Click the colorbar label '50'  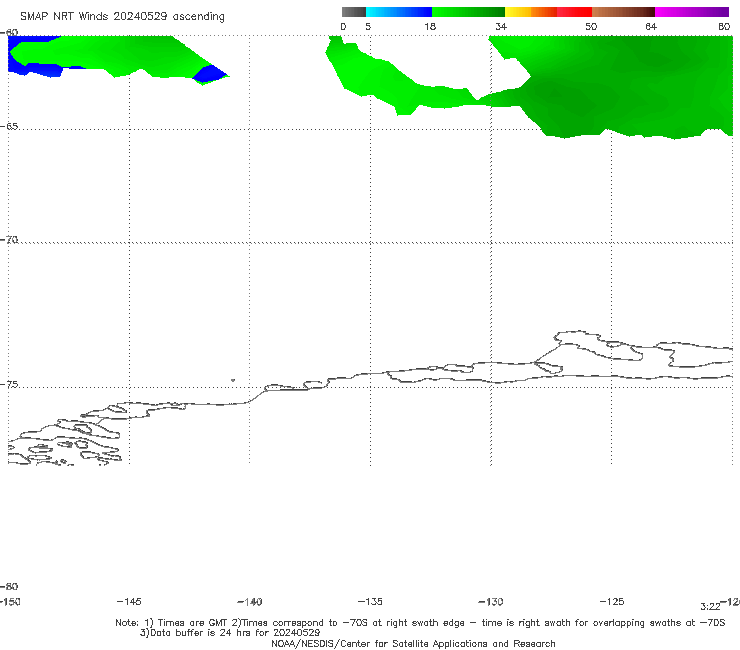[x=591, y=26]
